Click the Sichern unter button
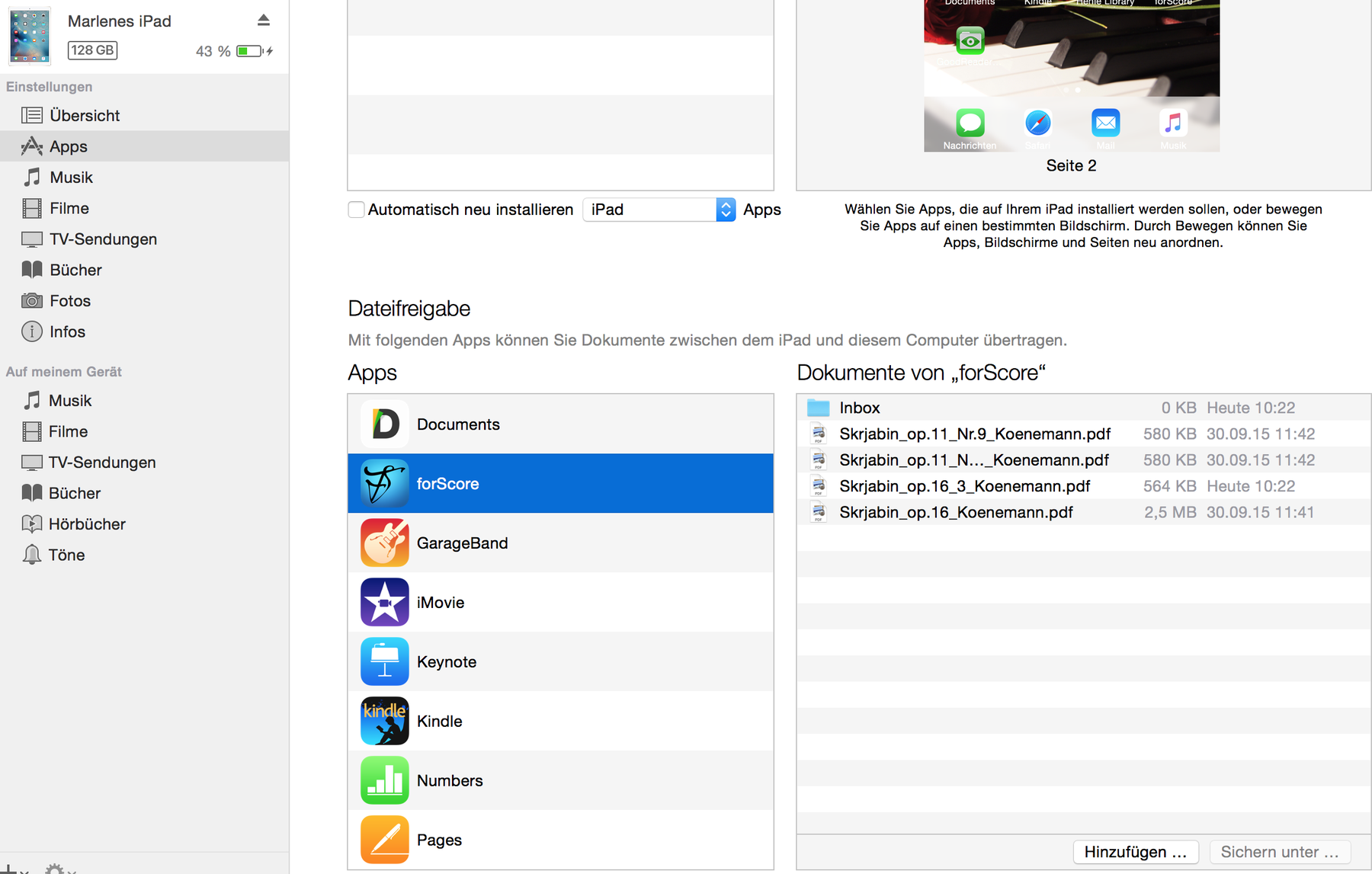The height and width of the screenshot is (874, 1372). (x=1280, y=852)
